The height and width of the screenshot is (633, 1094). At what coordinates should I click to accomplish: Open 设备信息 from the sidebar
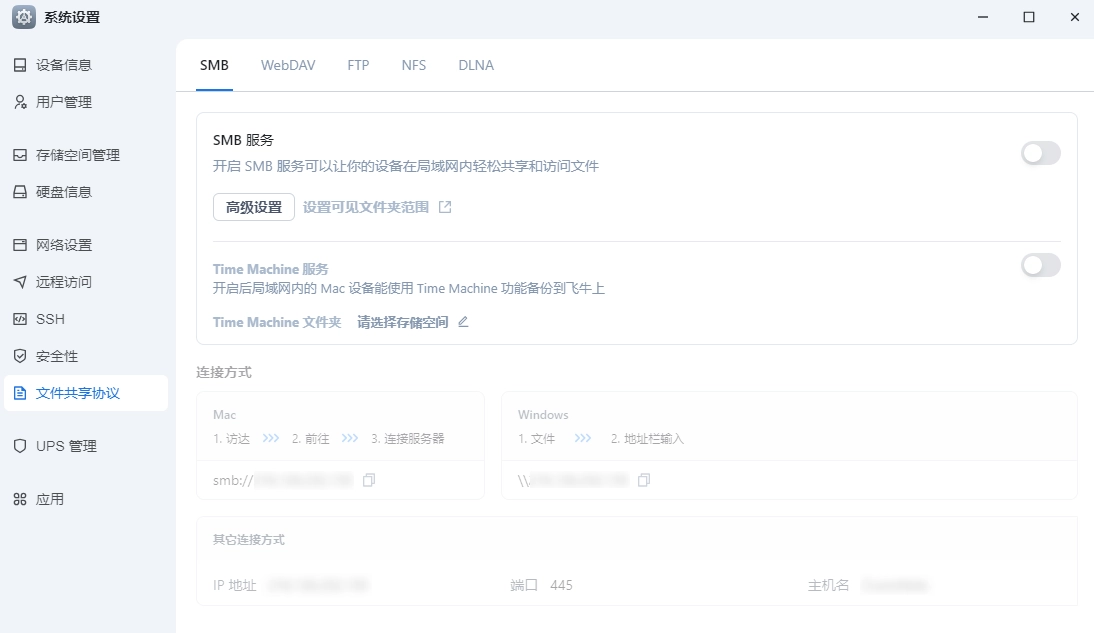[65, 64]
